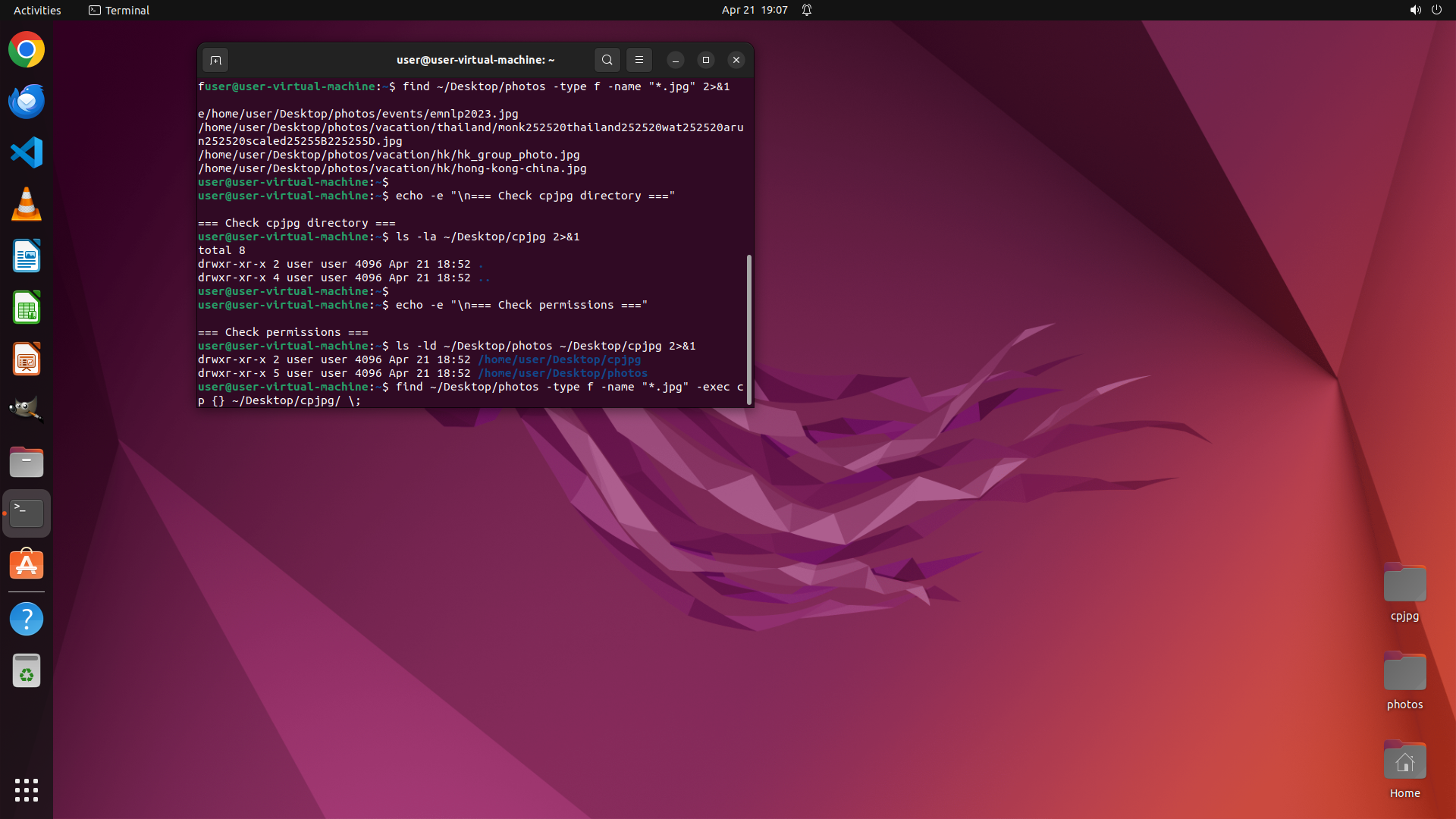The width and height of the screenshot is (1456, 819).
Task: Click the terminal search icon
Action: [x=607, y=60]
